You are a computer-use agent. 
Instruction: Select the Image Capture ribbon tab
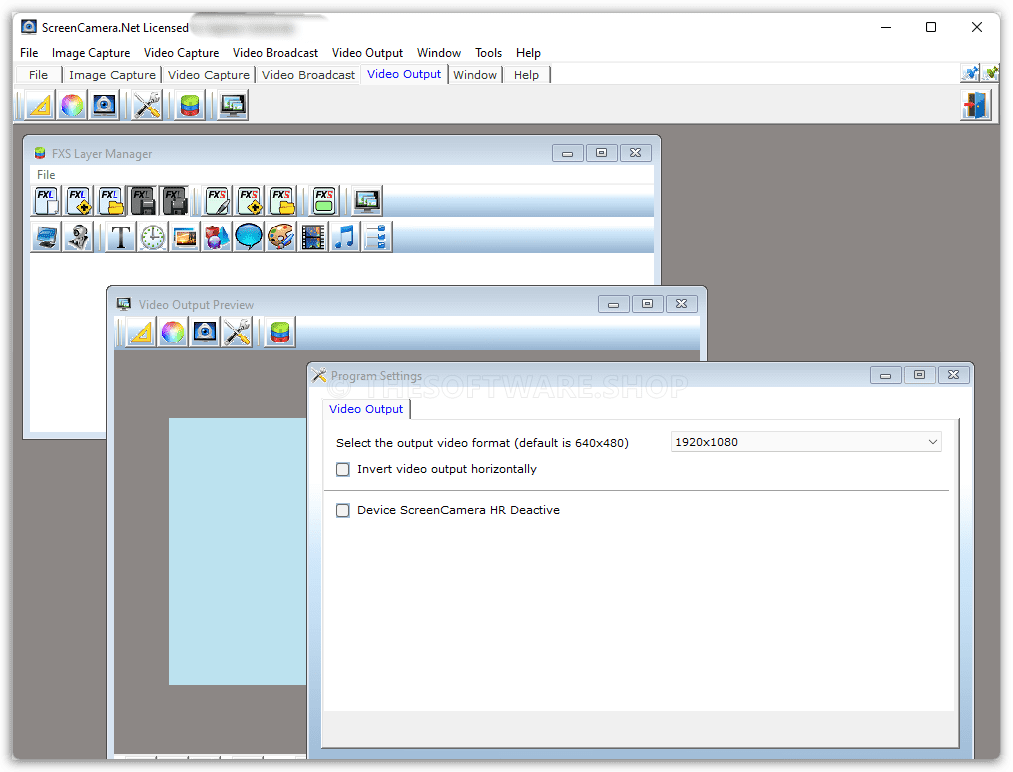pyautogui.click(x=112, y=75)
